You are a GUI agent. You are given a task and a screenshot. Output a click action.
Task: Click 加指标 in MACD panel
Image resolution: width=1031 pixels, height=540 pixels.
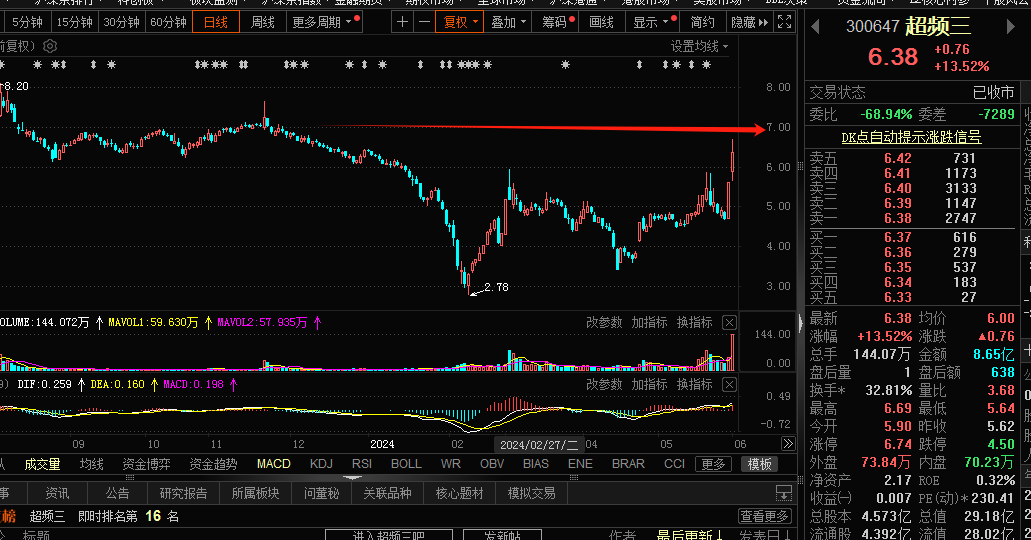650,384
